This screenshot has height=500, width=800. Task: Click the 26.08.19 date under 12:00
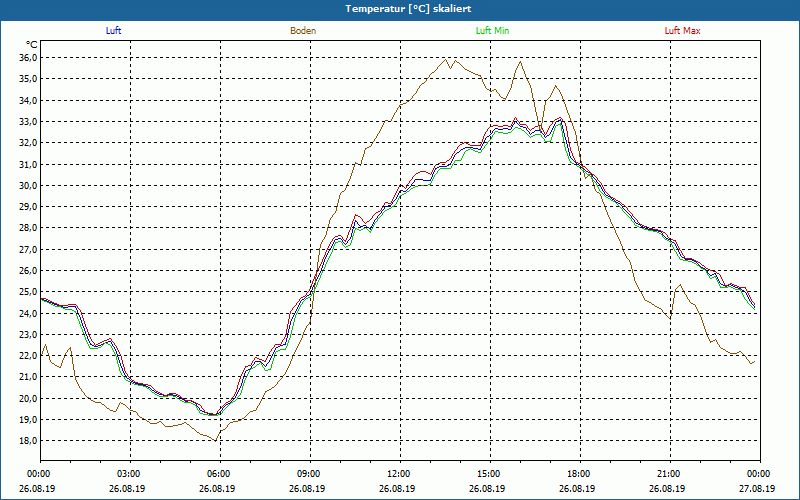(x=397, y=488)
